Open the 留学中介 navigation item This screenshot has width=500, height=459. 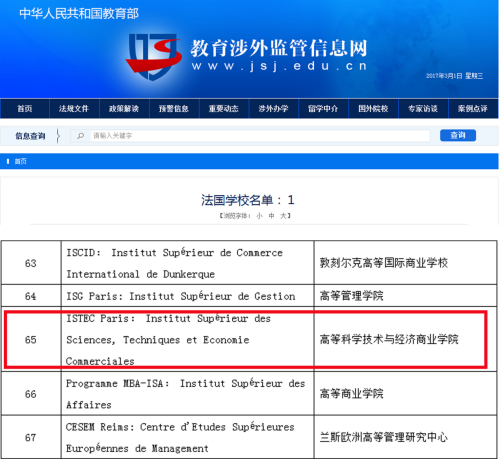pyautogui.click(x=323, y=109)
